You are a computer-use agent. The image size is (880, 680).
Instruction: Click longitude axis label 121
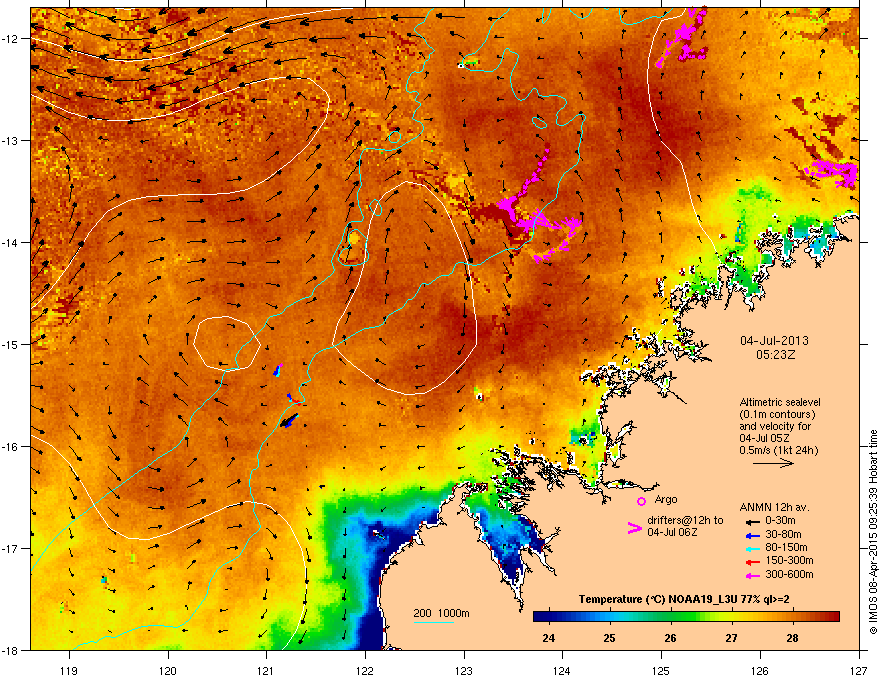(266, 670)
